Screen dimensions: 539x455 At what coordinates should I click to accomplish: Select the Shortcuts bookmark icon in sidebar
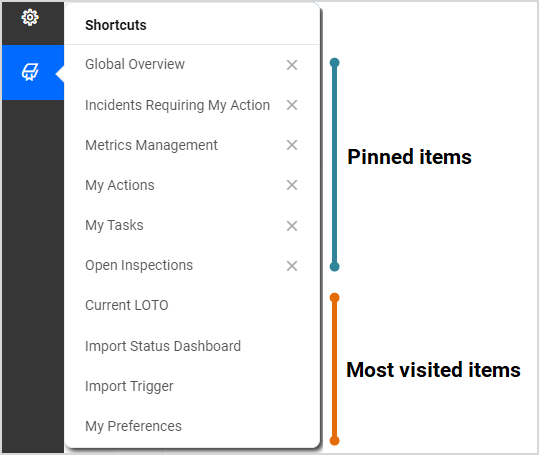coord(30,72)
